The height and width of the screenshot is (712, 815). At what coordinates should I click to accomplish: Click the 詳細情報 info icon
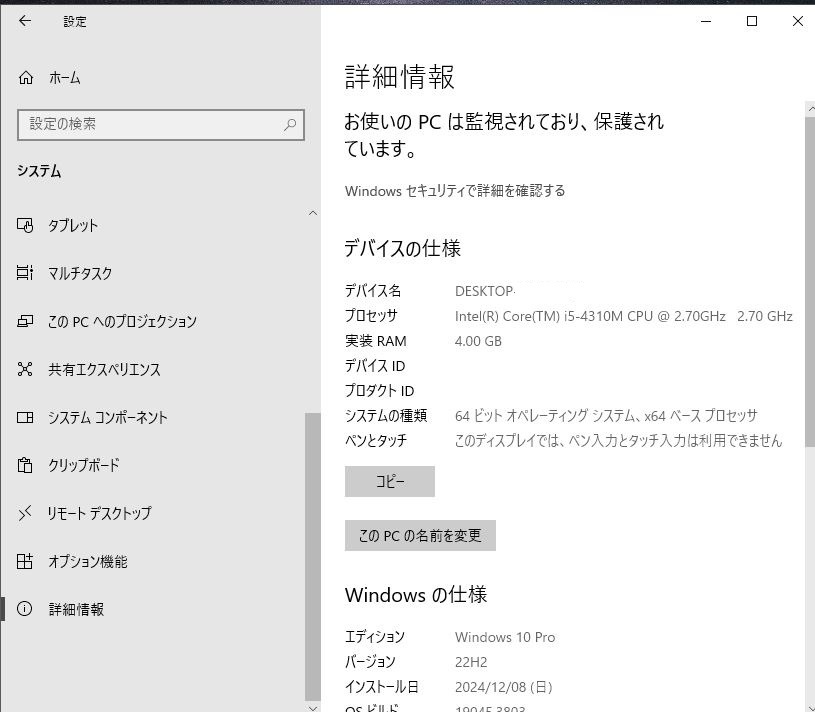25,609
